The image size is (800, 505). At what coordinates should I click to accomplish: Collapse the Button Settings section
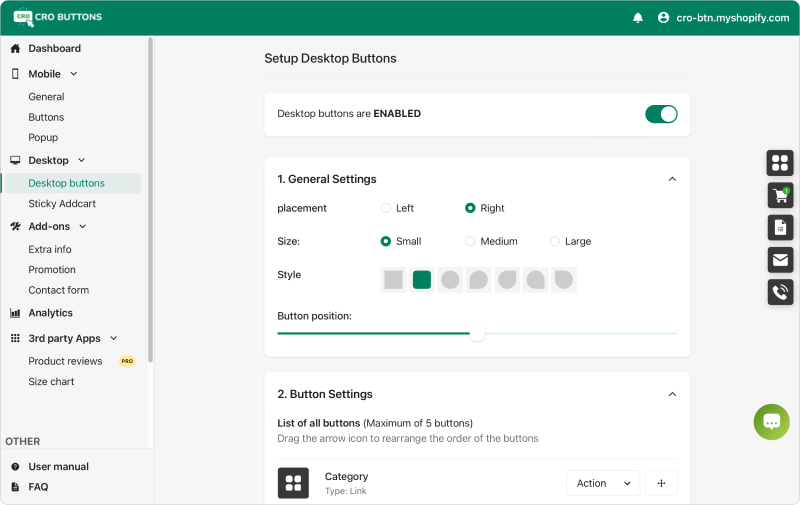(x=672, y=394)
